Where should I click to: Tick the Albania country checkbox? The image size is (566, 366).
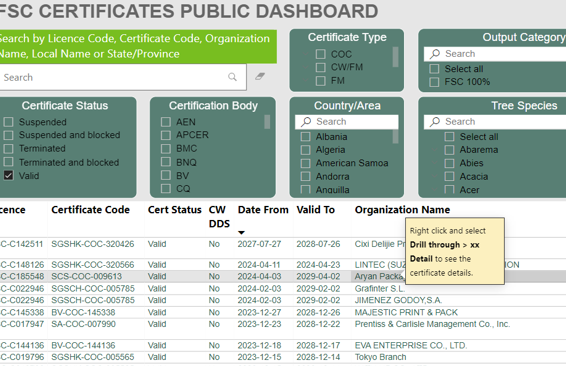305,136
